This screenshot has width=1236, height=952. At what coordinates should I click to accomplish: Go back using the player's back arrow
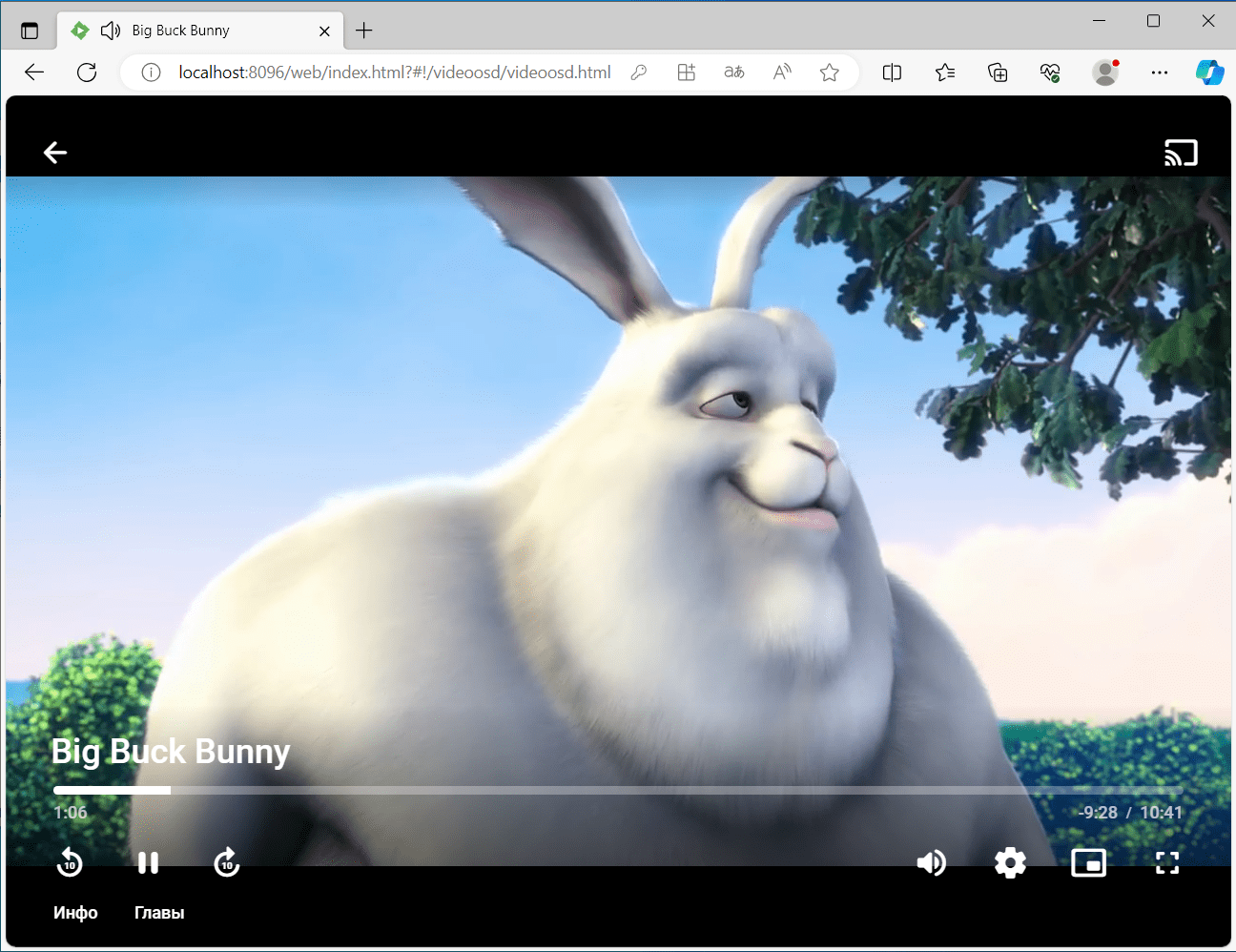(x=55, y=153)
